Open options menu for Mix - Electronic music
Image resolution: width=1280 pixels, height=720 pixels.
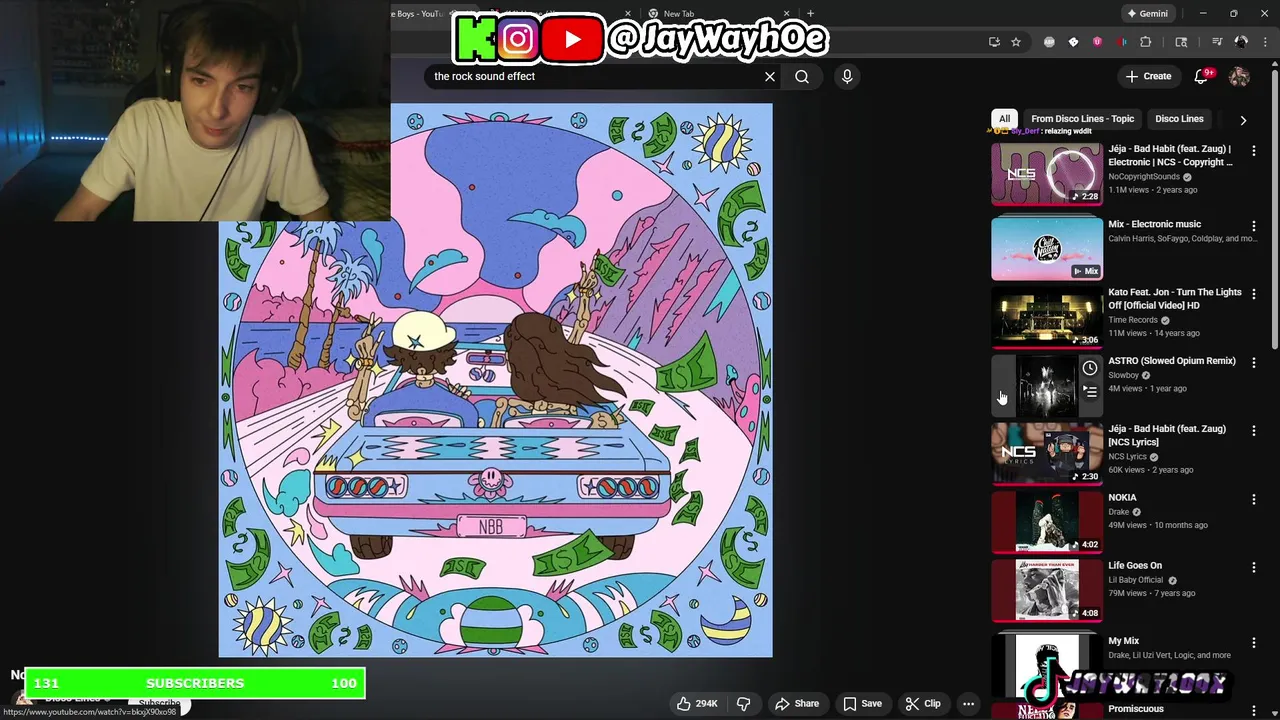click(1254, 226)
